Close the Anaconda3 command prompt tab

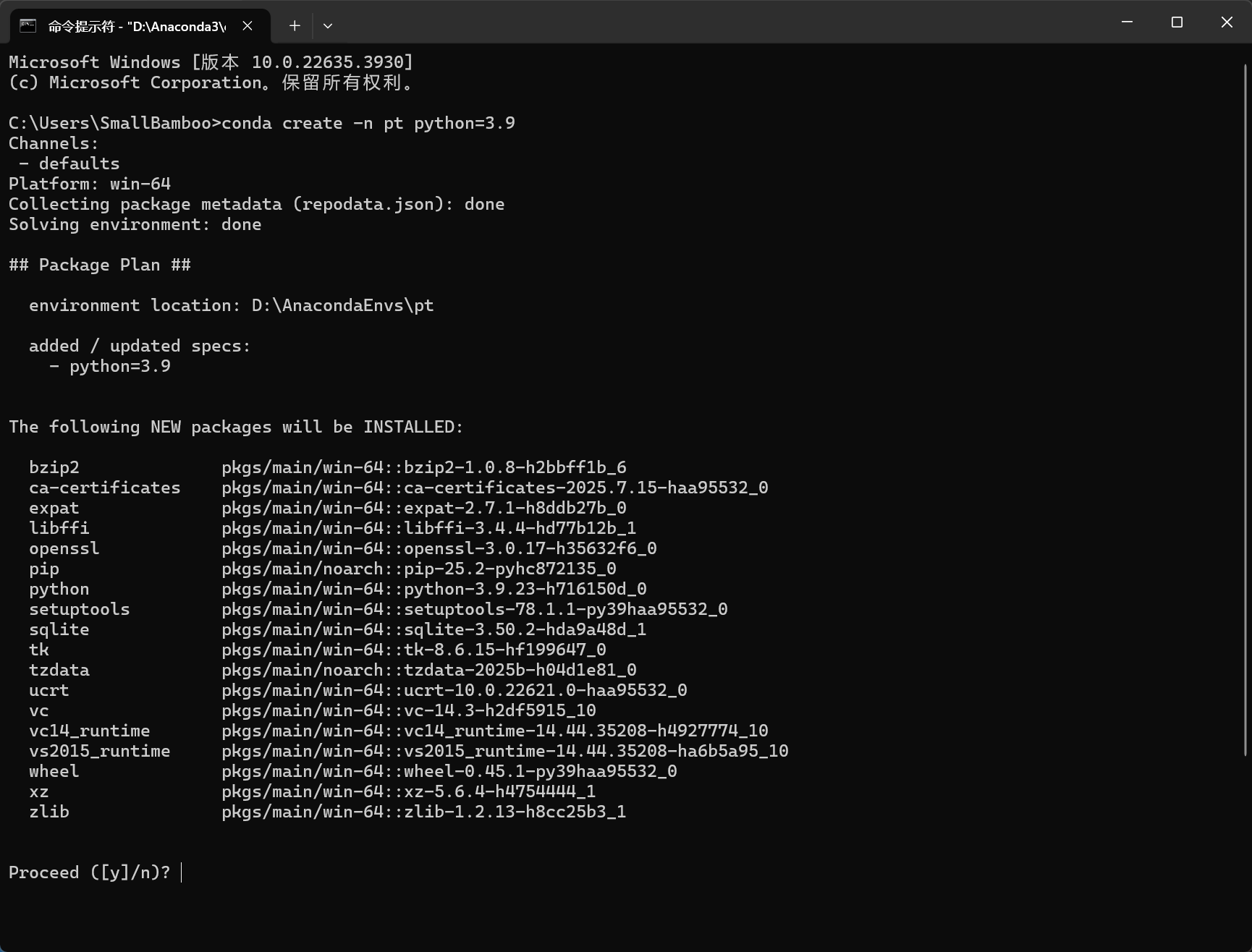point(248,26)
